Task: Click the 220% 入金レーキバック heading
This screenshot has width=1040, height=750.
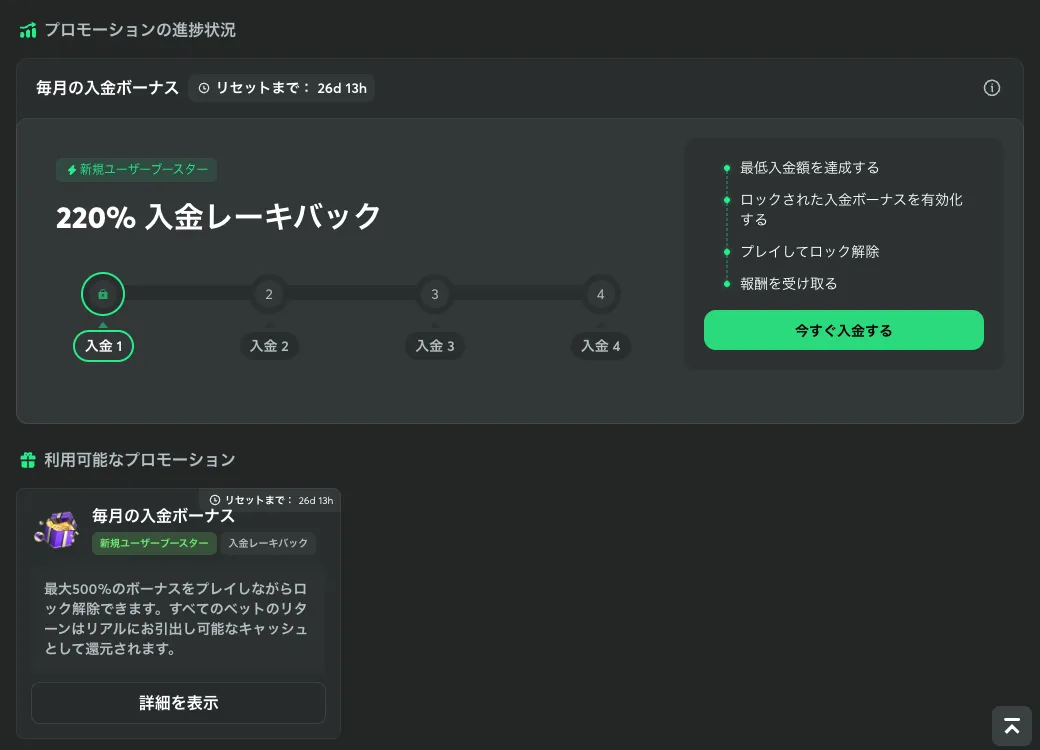Action: [218, 217]
